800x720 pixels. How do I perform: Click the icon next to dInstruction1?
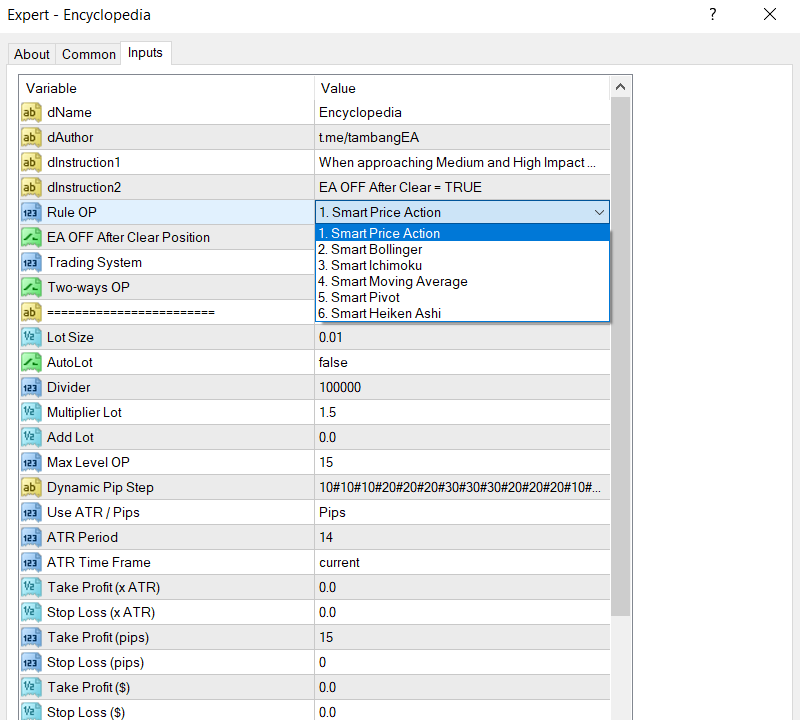click(31, 162)
